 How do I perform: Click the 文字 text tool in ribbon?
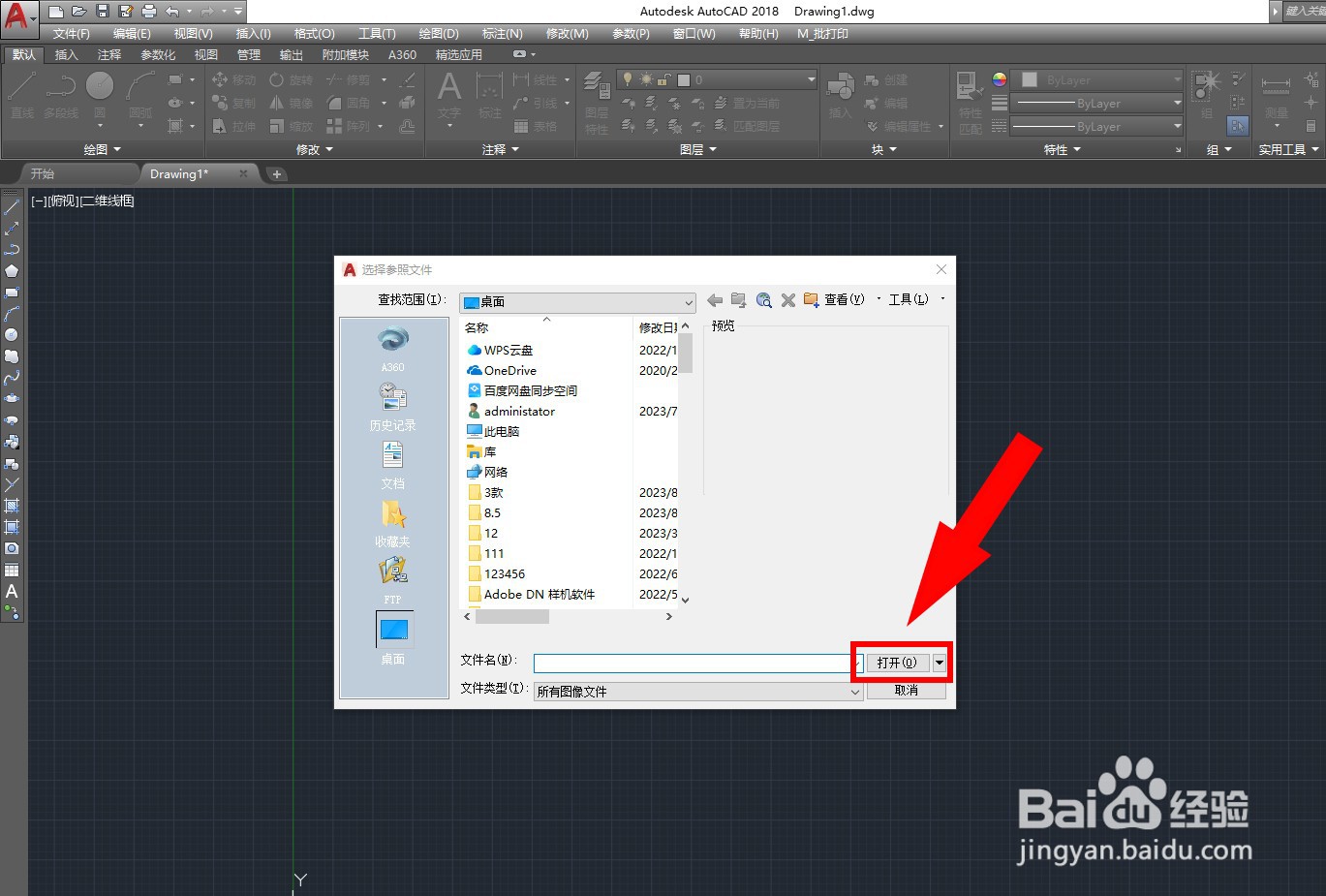[x=449, y=94]
